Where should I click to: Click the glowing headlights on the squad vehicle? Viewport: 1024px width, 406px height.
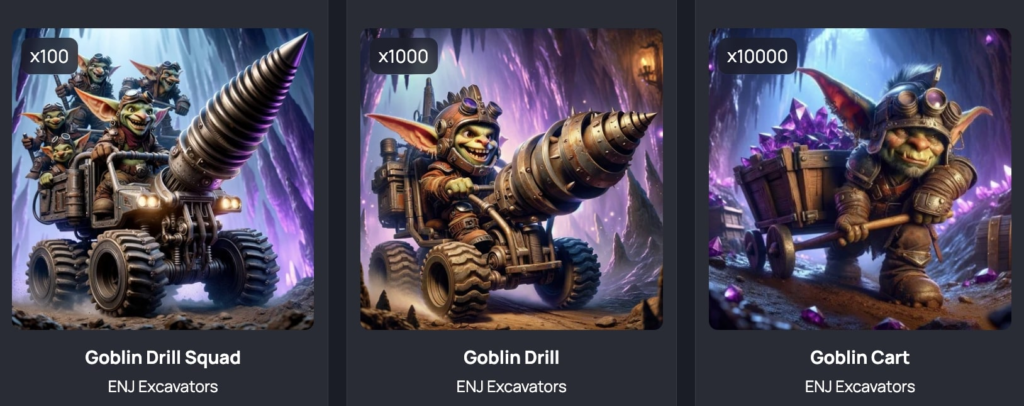coord(189,202)
